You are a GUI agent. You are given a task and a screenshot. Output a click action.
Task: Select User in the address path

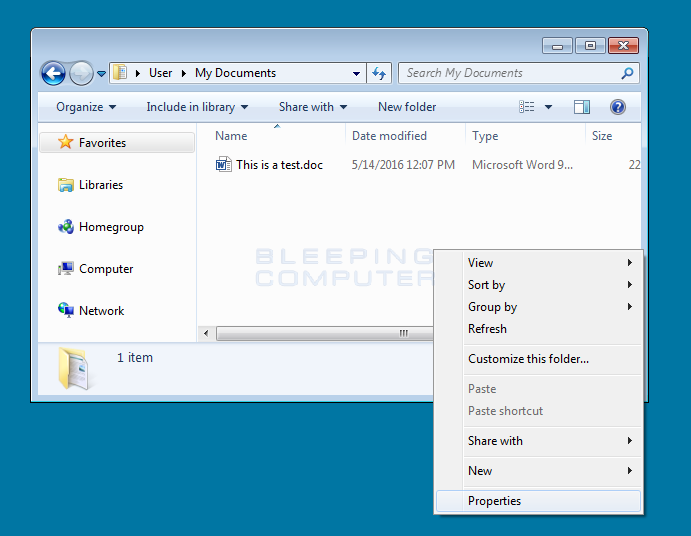click(160, 73)
